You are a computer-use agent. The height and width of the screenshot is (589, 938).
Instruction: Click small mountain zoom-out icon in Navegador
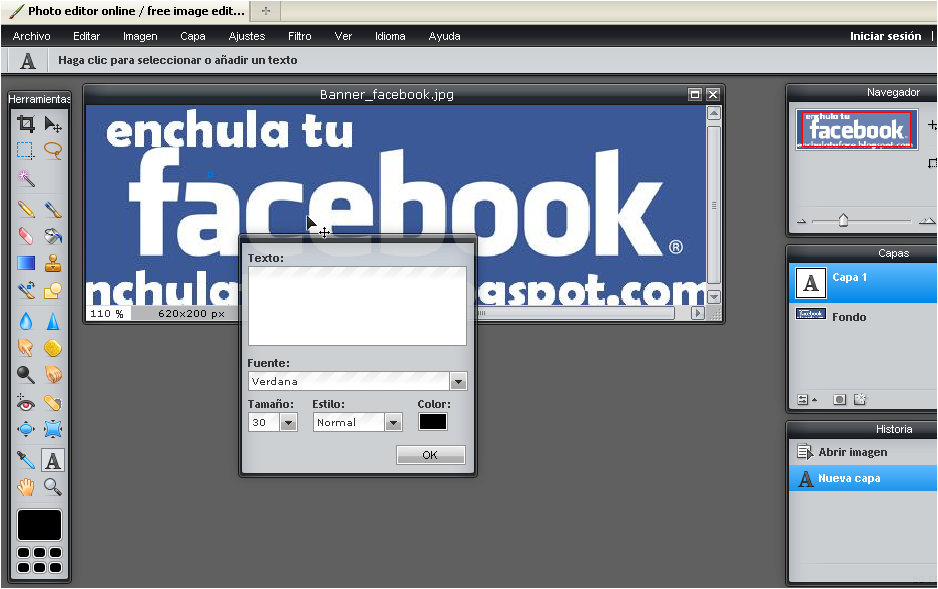pos(802,221)
